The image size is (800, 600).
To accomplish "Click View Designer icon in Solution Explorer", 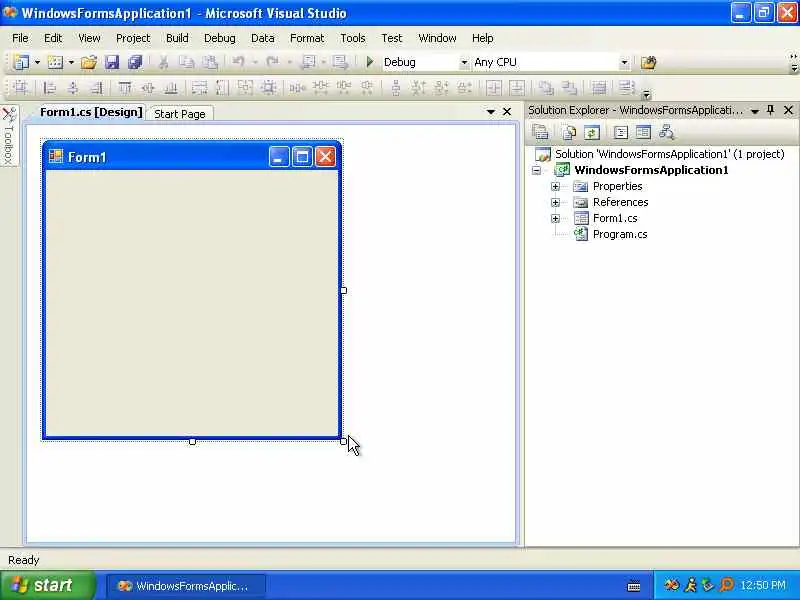I will click(643, 133).
